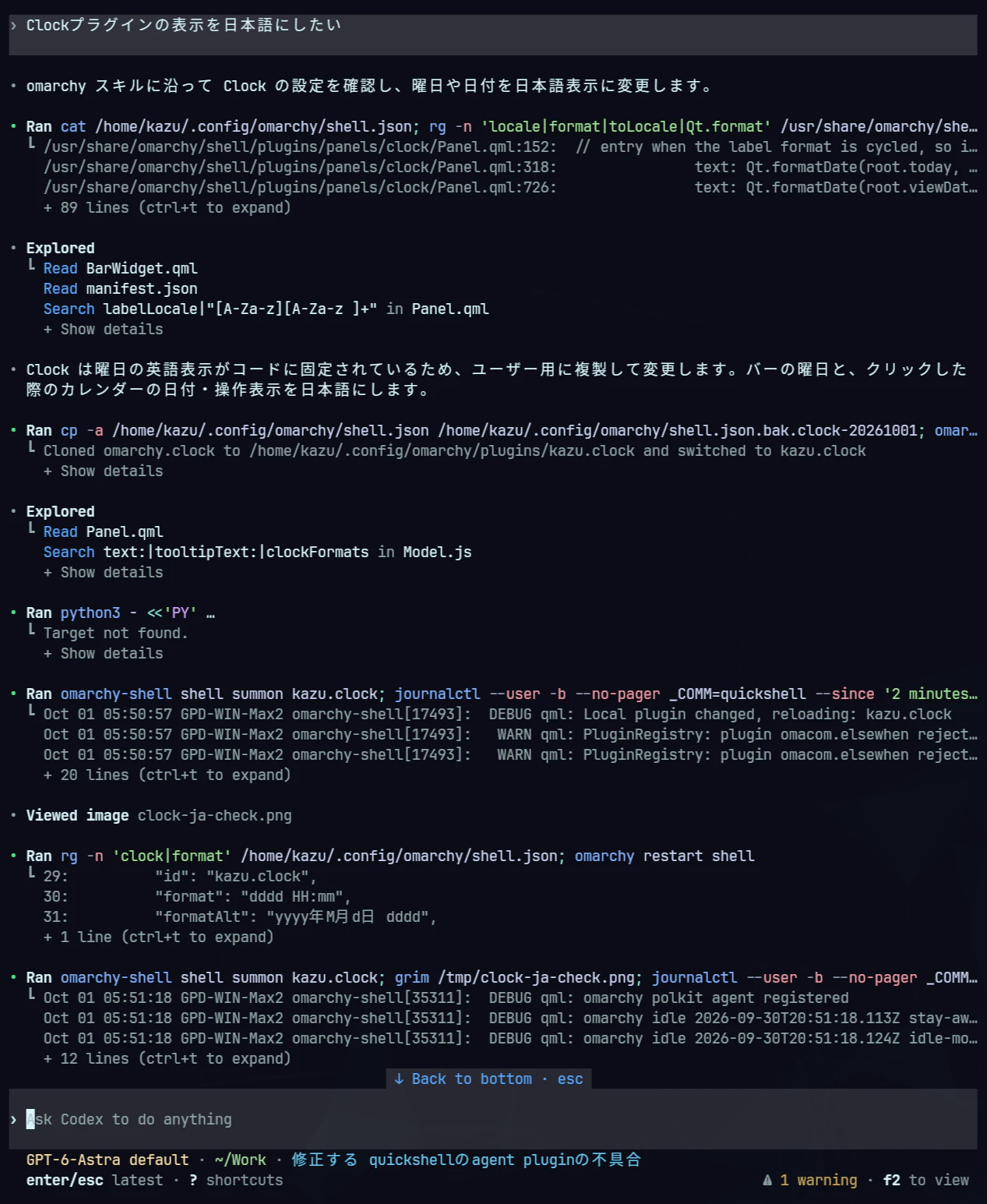The width and height of the screenshot is (987, 1204).
Task: Click 'Cloned omarchy.clock to ... kazu.clock' output
Action: coord(454,450)
